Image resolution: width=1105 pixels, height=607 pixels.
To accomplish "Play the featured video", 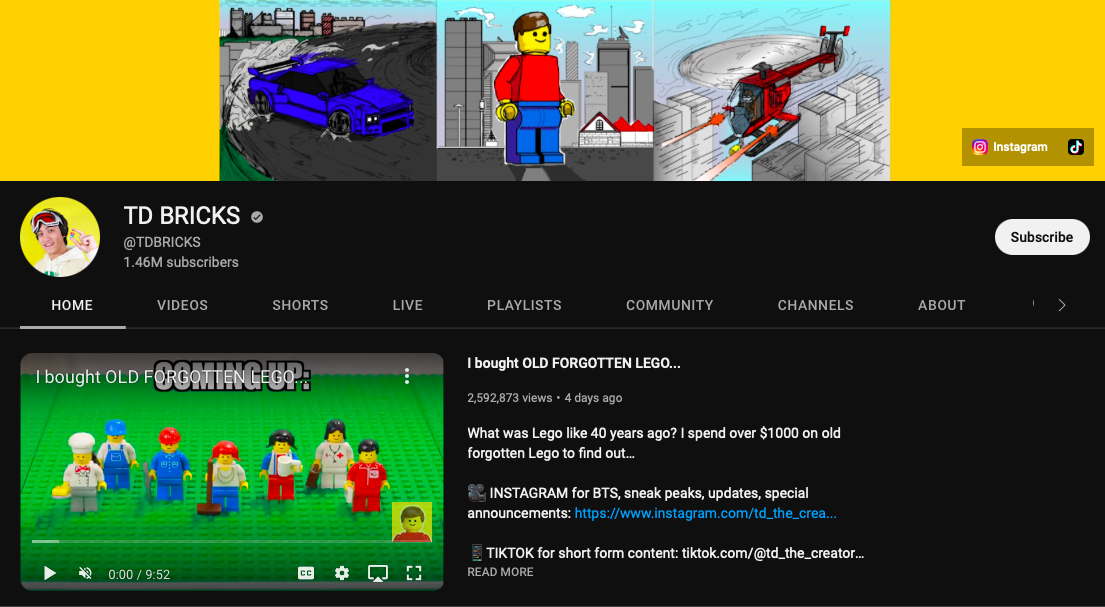I will click(x=49, y=573).
